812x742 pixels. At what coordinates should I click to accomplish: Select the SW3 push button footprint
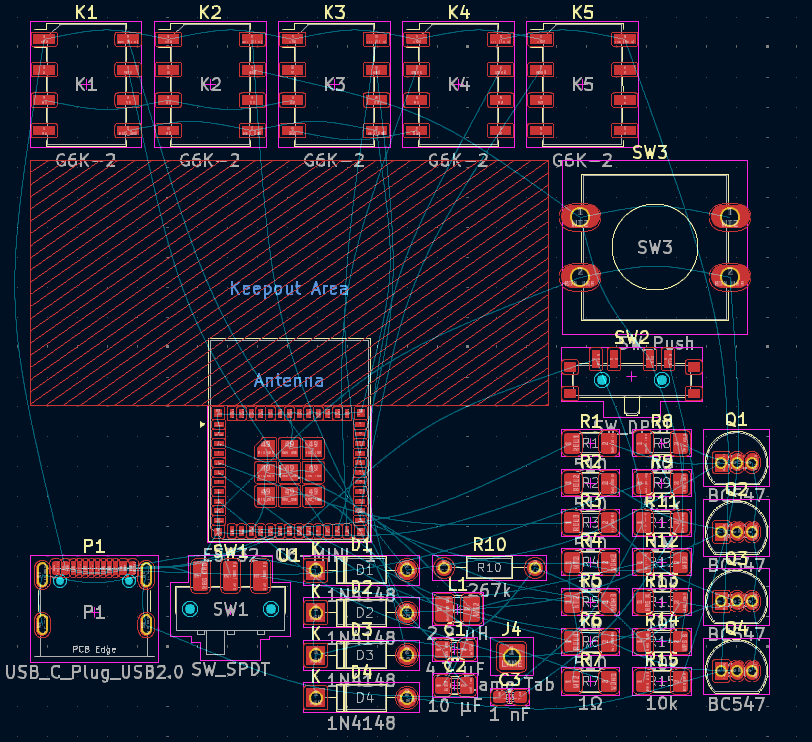point(655,247)
